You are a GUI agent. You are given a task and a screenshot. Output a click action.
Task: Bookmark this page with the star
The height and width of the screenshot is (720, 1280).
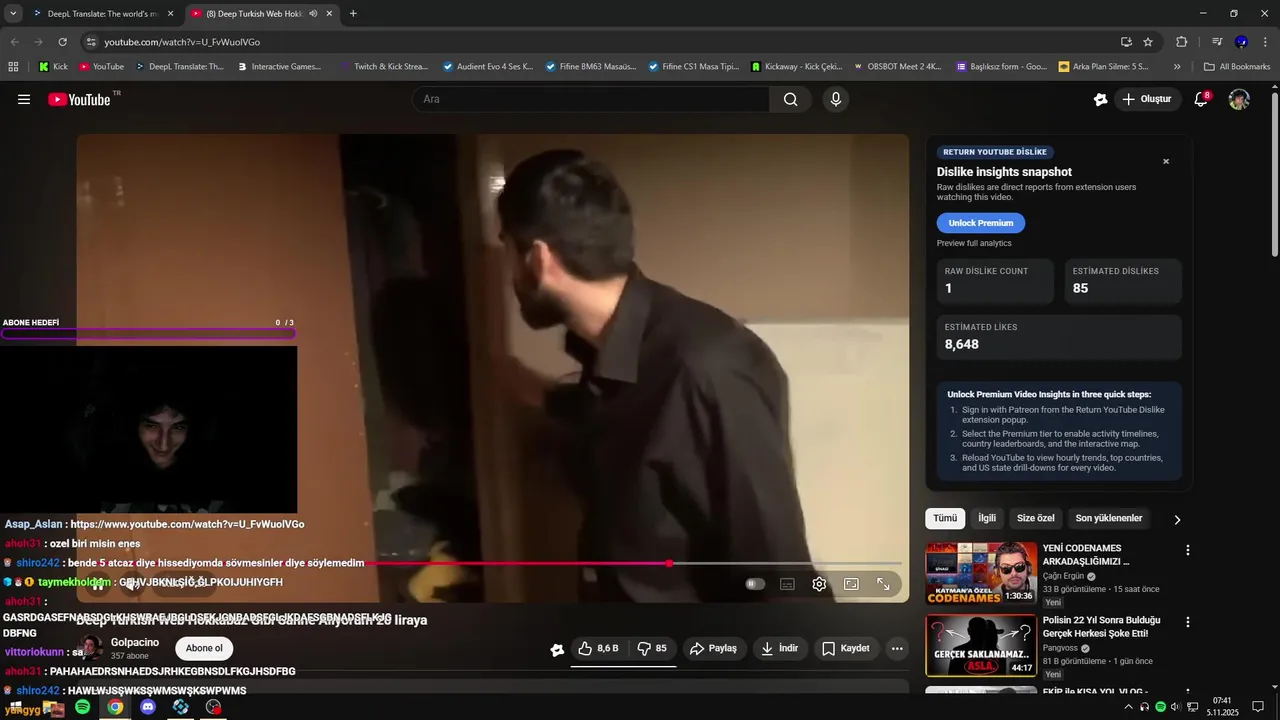pos(1148,42)
